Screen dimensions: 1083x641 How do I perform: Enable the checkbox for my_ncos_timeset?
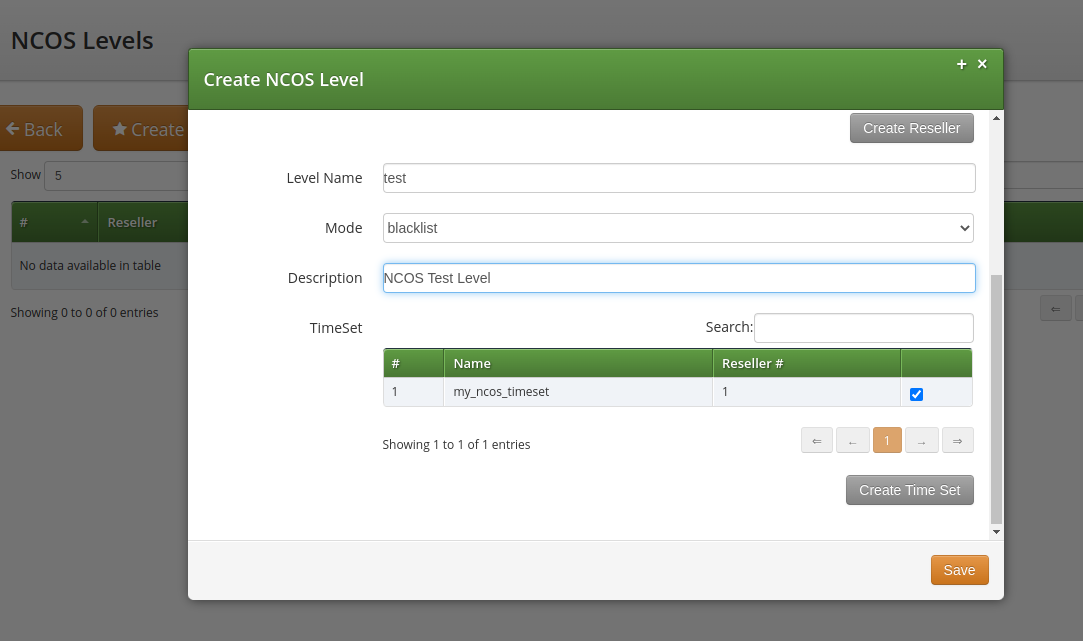click(916, 394)
